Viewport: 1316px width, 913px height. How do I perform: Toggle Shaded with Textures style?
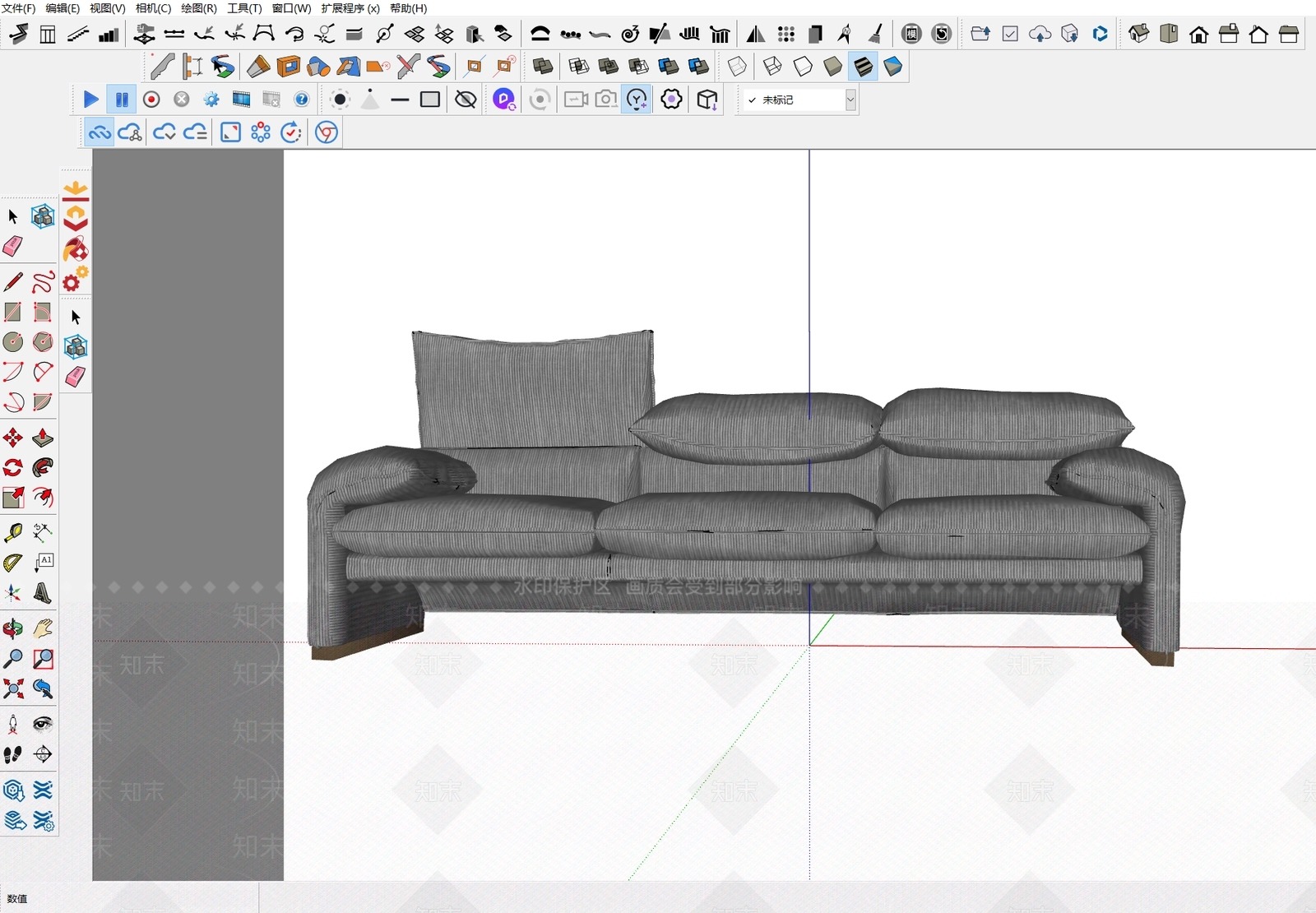863,66
